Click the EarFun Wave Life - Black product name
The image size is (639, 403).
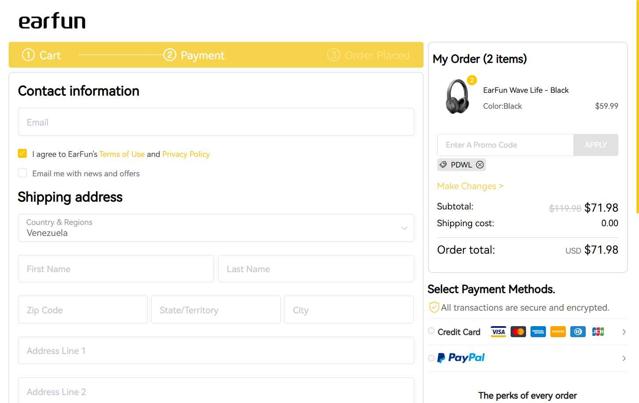[x=526, y=90]
